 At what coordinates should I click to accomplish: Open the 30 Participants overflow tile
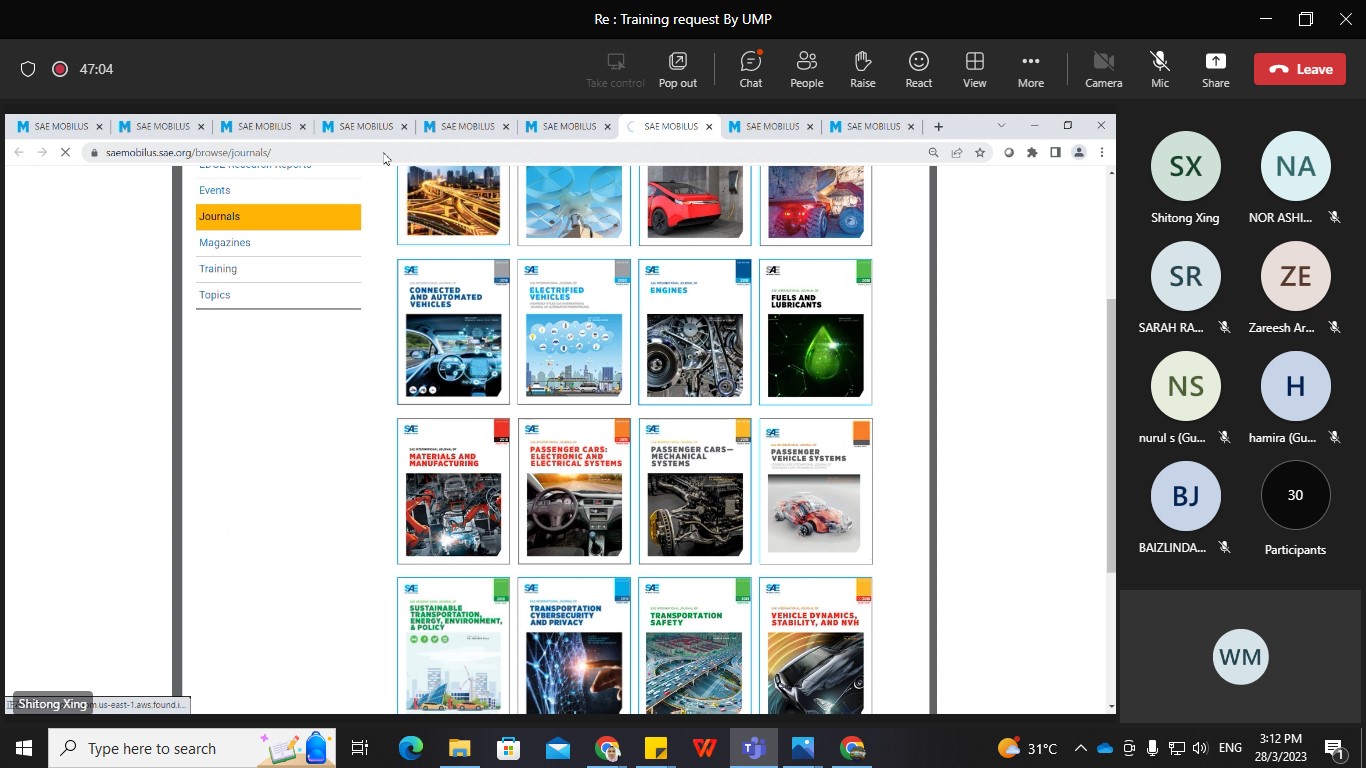[x=1295, y=495]
